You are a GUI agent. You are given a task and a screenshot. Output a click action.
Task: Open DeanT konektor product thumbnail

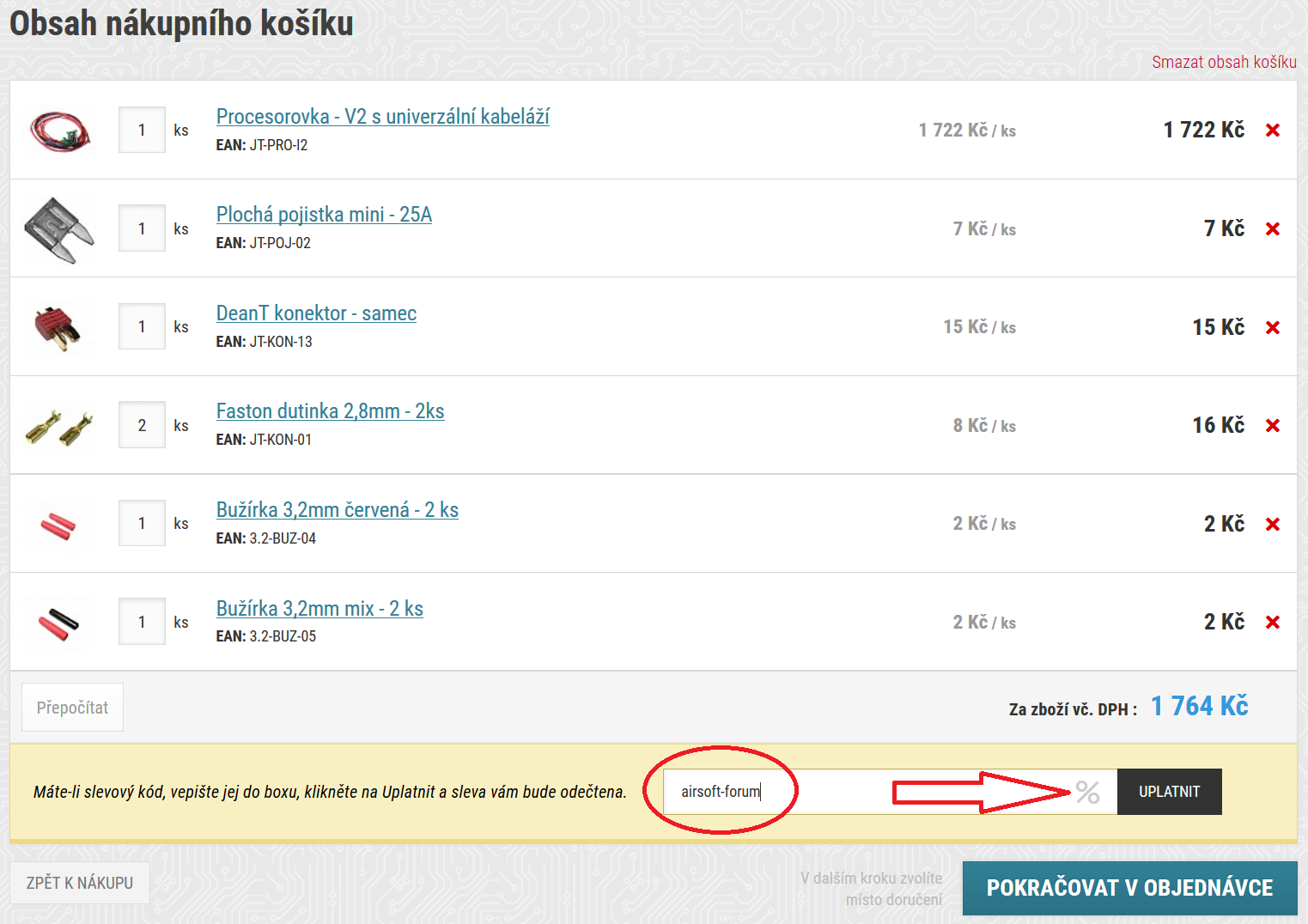click(x=58, y=329)
